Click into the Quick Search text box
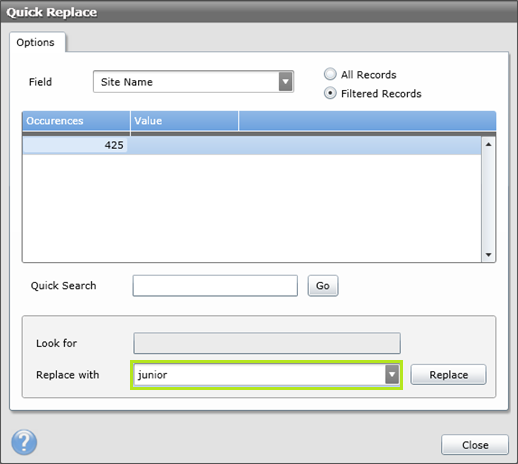This screenshot has height=464, width=518. (x=215, y=286)
